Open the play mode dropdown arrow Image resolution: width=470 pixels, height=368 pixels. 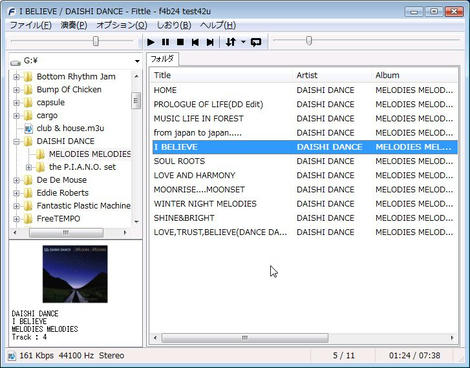(243, 42)
